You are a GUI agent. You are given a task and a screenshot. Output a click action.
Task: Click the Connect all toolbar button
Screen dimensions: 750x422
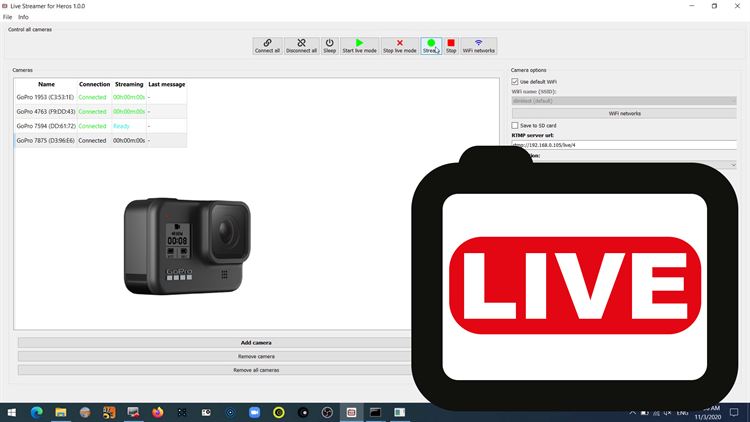coord(267,46)
